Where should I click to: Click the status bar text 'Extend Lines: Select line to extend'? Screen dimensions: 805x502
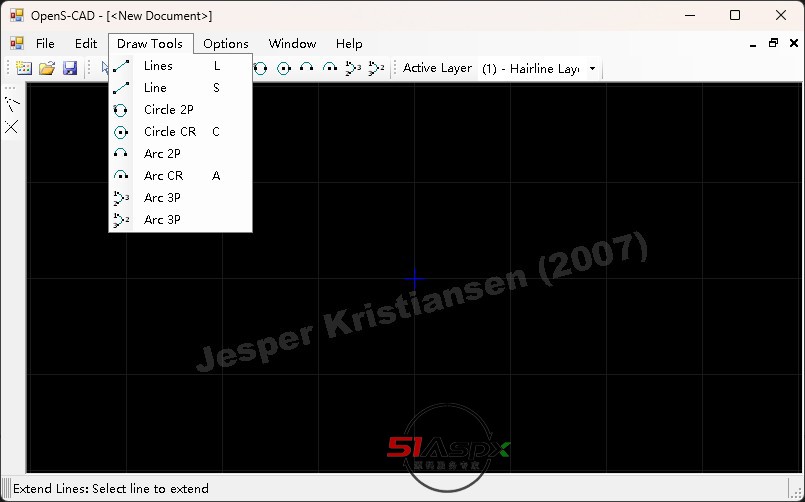coord(111,488)
